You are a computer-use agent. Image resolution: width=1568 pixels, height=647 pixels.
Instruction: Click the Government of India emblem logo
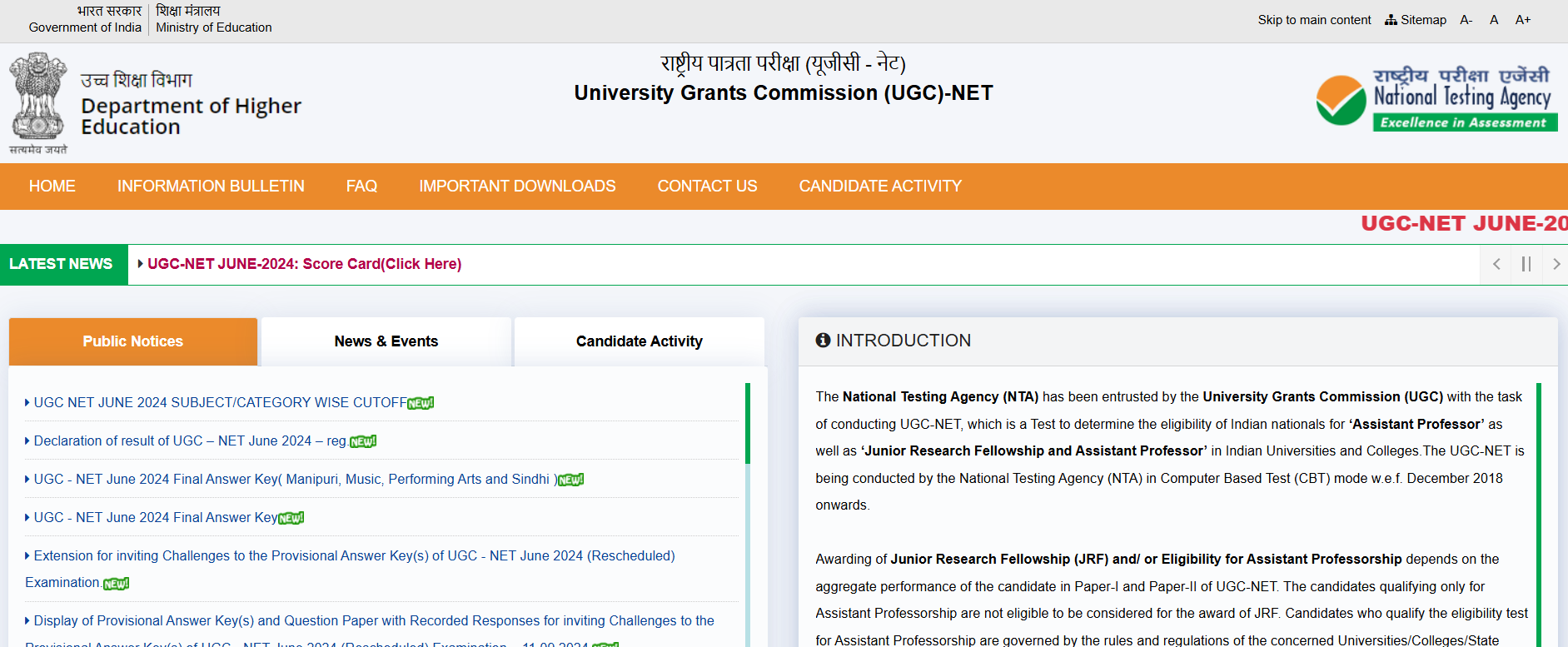click(x=38, y=103)
